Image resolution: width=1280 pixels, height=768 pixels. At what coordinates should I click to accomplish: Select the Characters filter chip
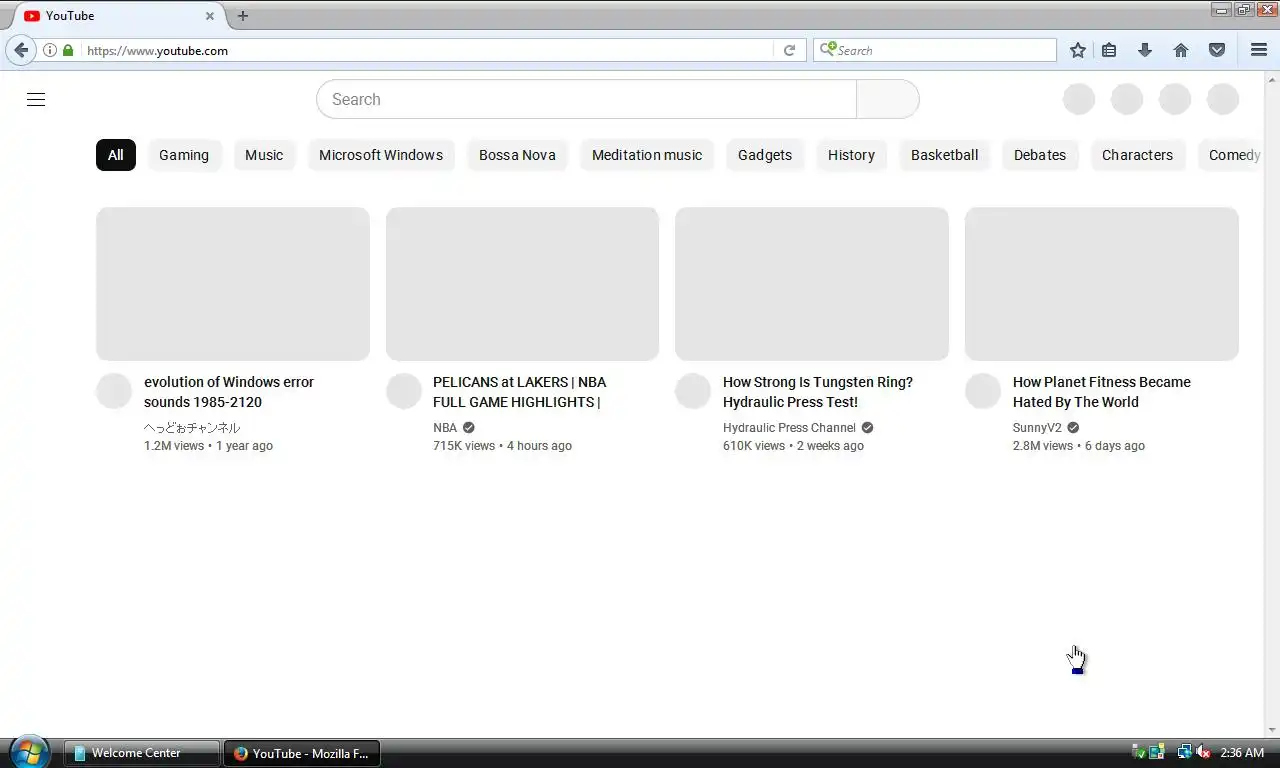[x=1137, y=155]
